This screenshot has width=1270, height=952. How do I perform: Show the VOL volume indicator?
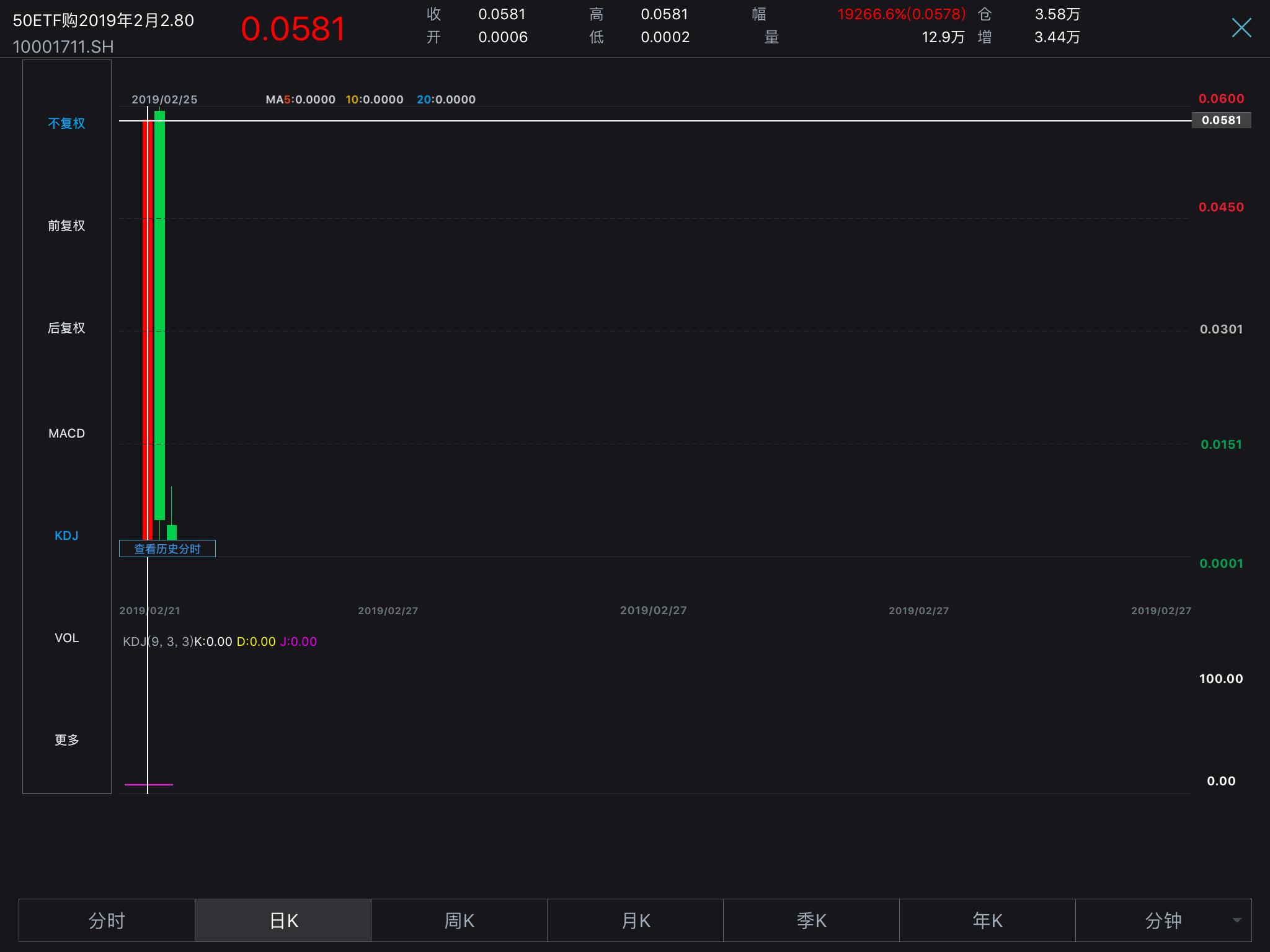(66, 638)
